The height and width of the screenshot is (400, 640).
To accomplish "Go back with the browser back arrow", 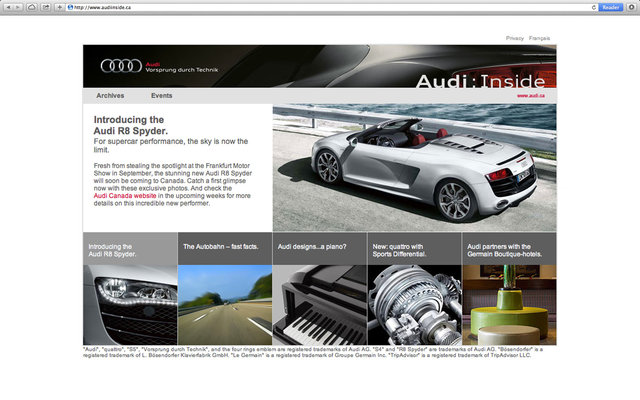I will (8, 7).
